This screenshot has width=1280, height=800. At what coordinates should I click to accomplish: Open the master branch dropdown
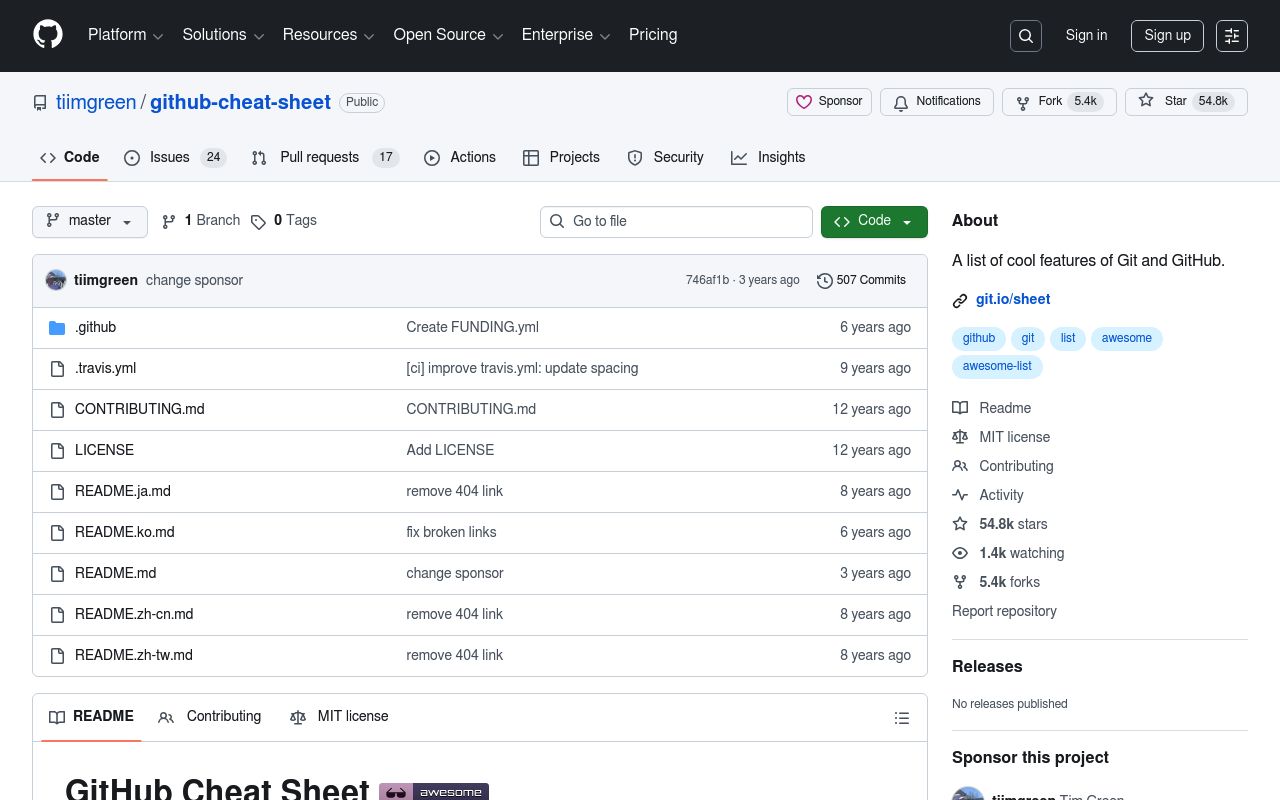(x=90, y=221)
